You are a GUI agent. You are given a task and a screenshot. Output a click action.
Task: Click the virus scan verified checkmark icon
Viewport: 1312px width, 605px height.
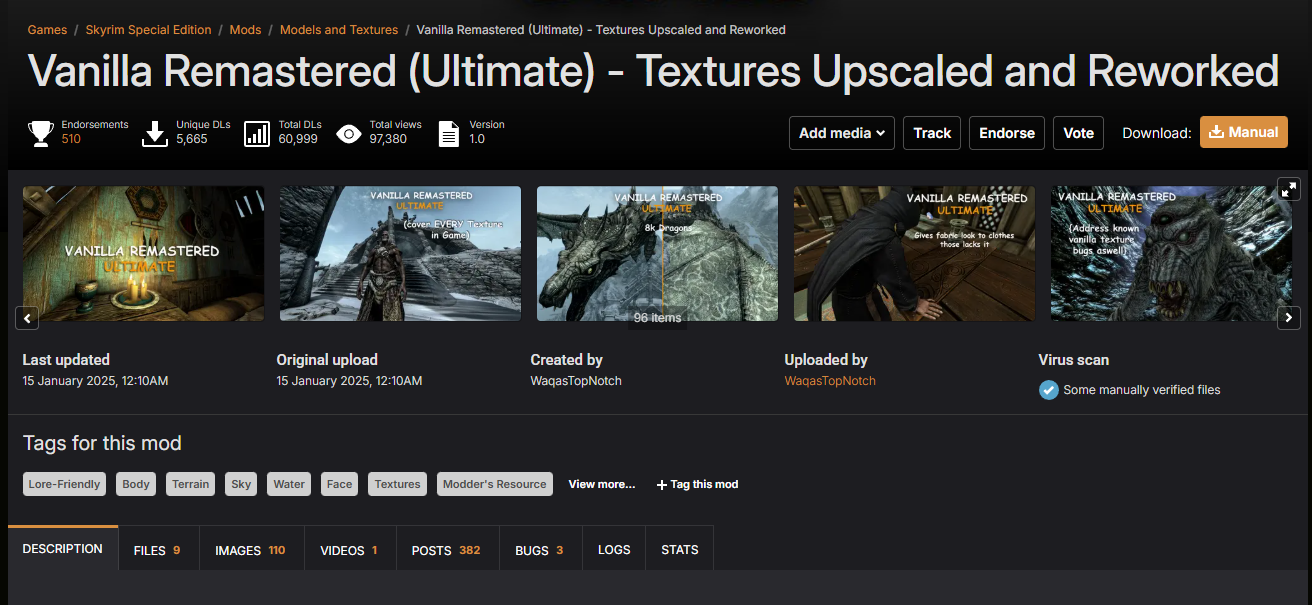(x=1049, y=390)
